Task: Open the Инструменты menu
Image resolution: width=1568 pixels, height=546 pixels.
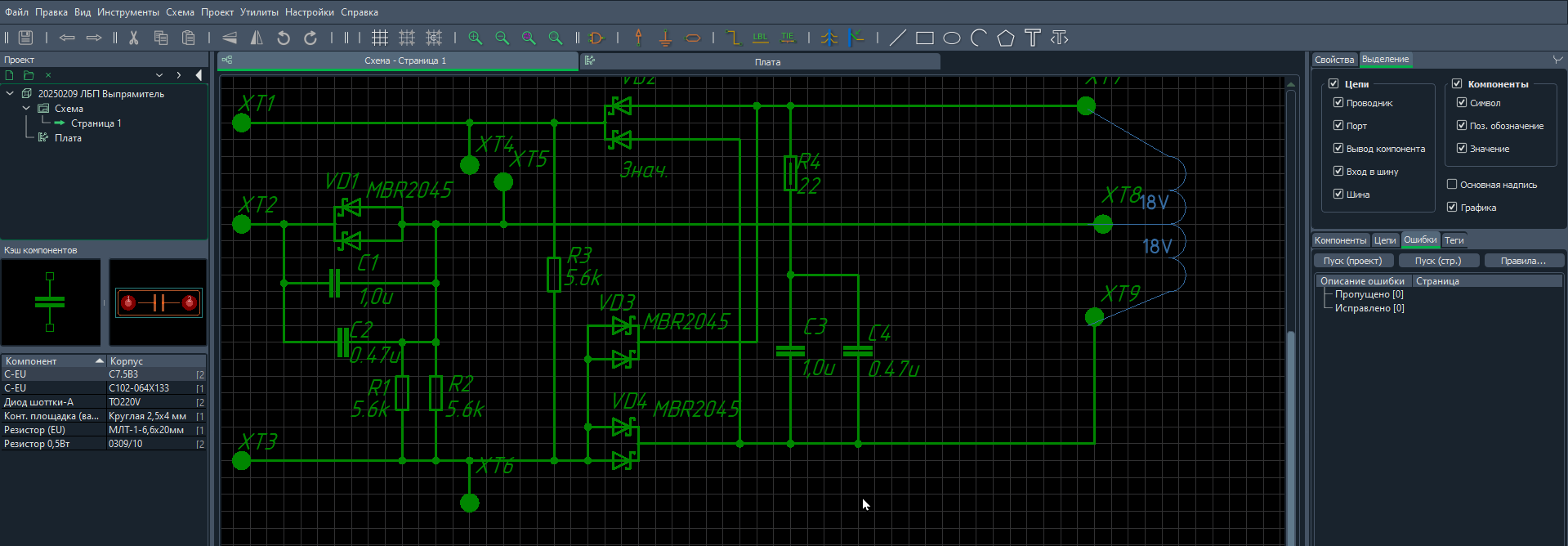Action: pos(128,12)
